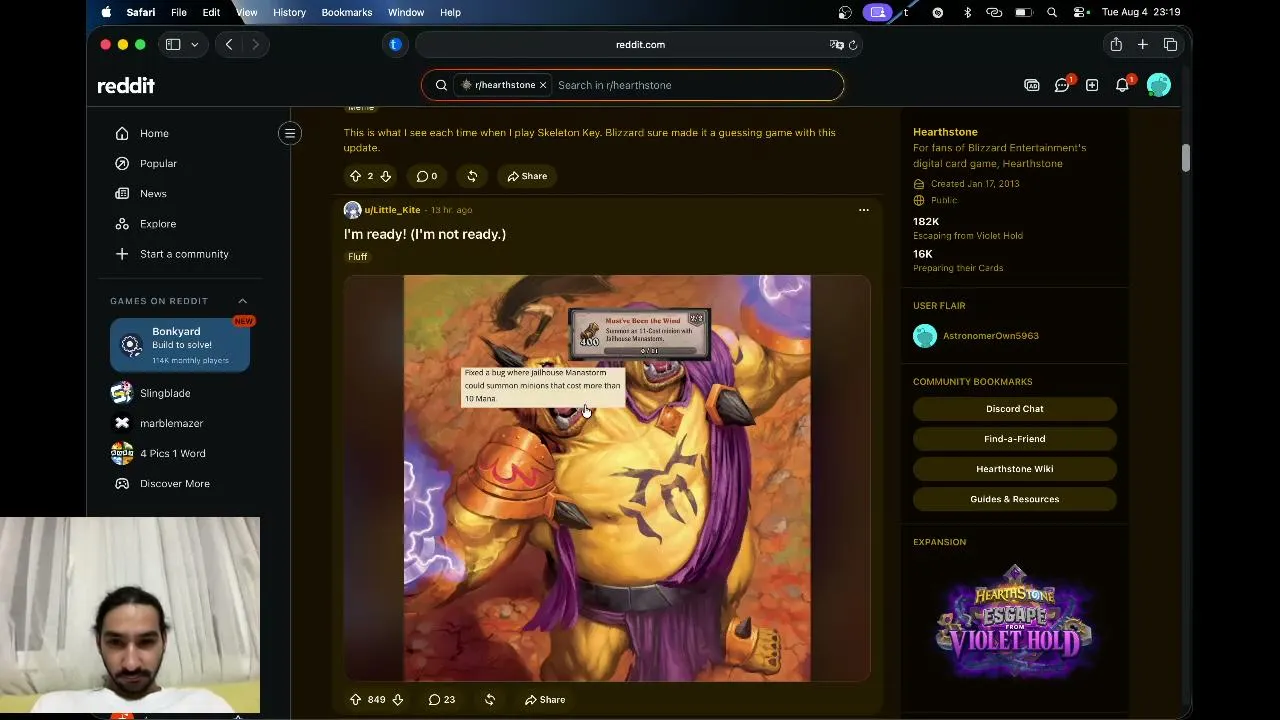Click the blue extension icon beside the address bar
1280x720 pixels.
(395, 44)
